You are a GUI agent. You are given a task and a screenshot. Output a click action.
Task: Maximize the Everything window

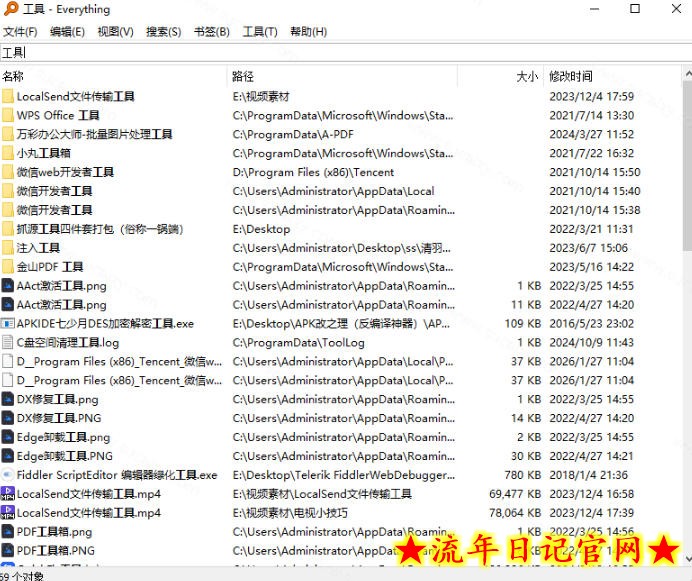(635, 9)
